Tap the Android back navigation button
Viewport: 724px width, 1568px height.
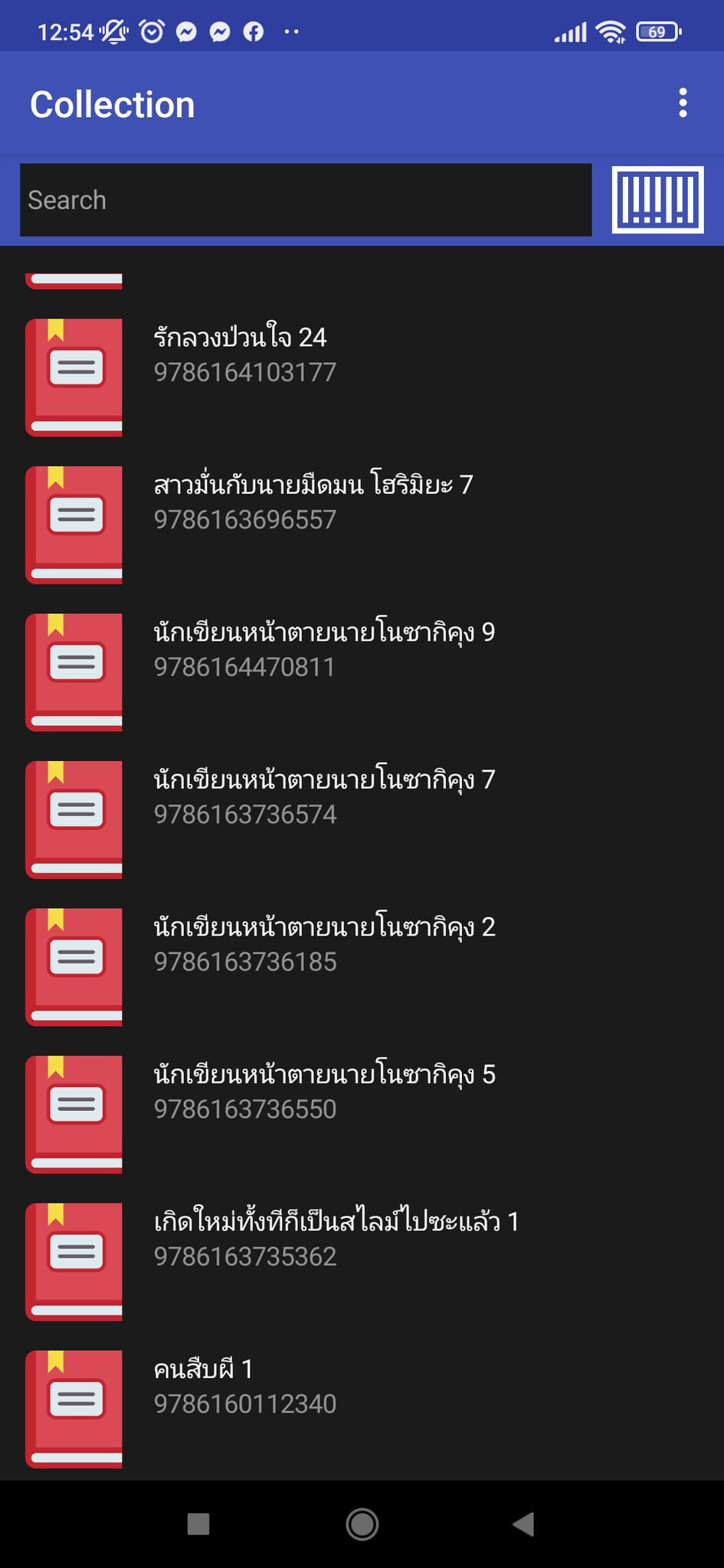[524, 1524]
